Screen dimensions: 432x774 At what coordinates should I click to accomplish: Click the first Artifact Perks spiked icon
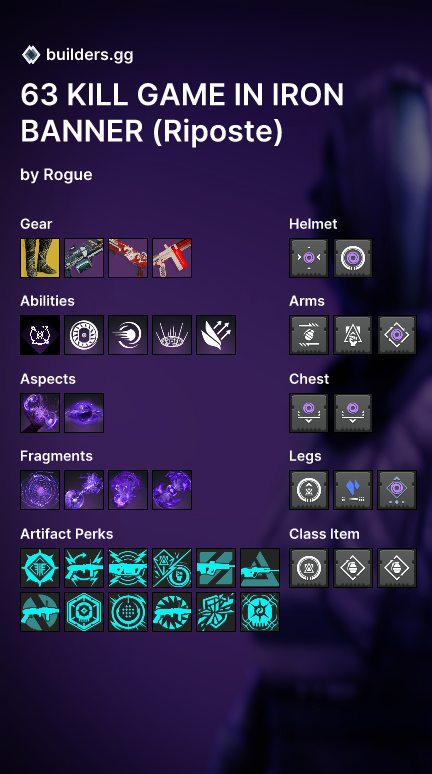[x=40, y=568]
